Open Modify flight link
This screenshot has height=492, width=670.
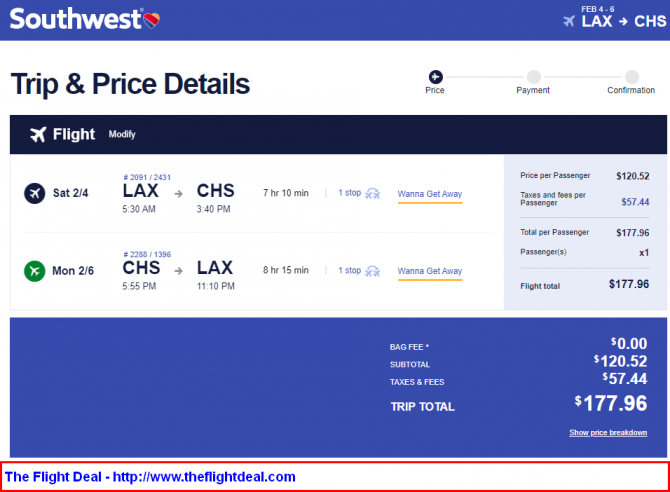(122, 134)
